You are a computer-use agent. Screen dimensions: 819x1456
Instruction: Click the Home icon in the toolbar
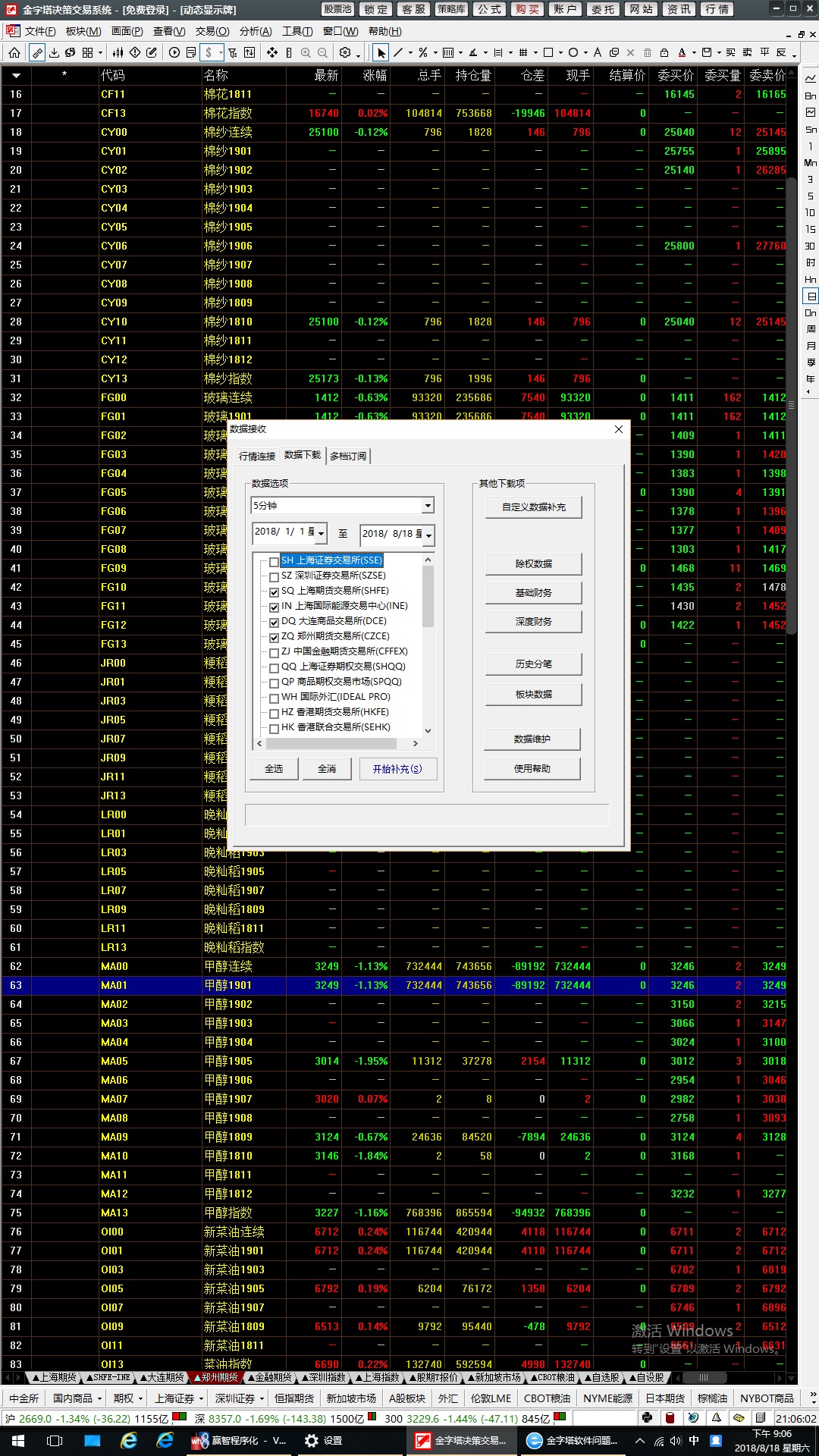pyautogui.click(x=14, y=52)
